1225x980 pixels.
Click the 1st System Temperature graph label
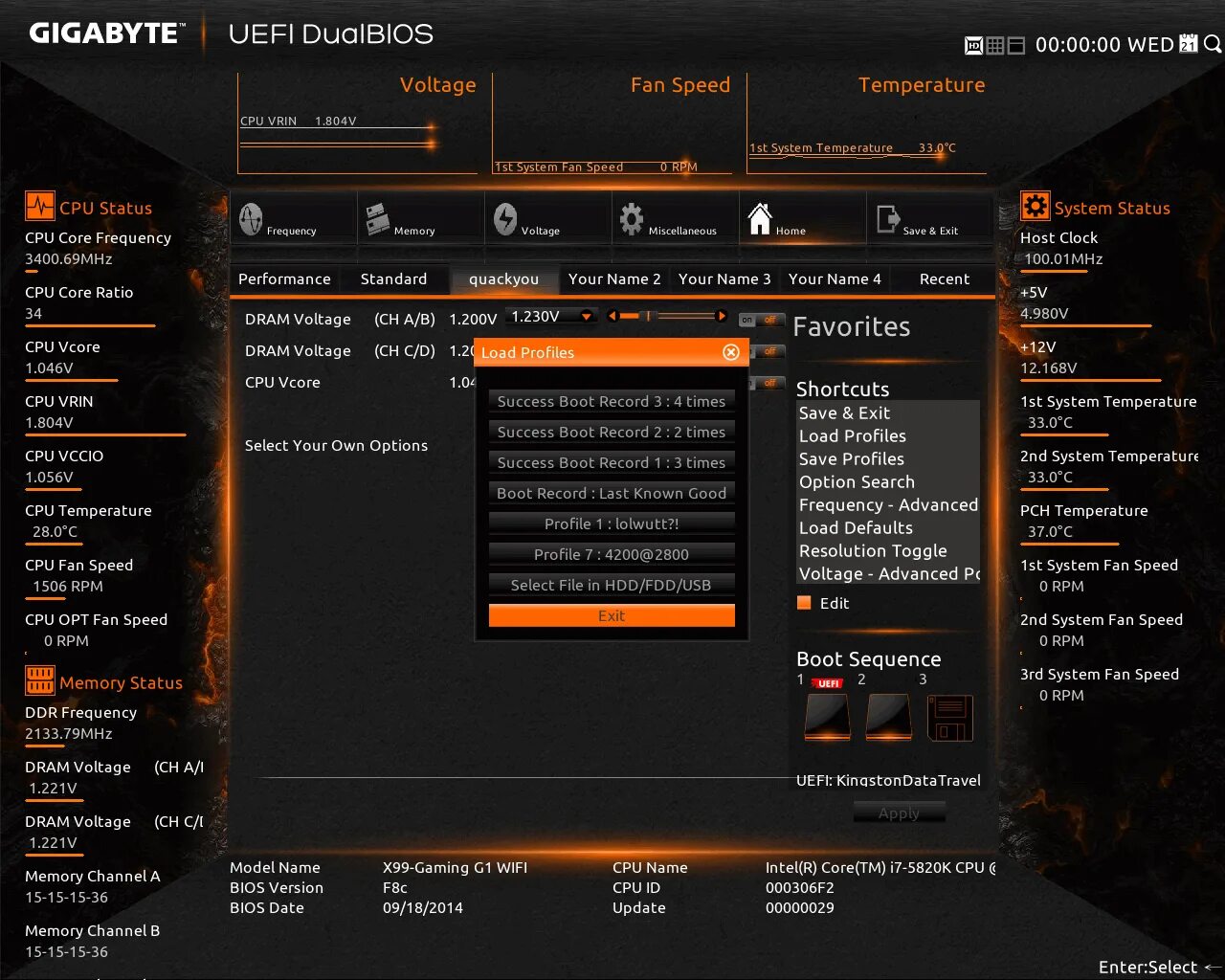(852, 147)
